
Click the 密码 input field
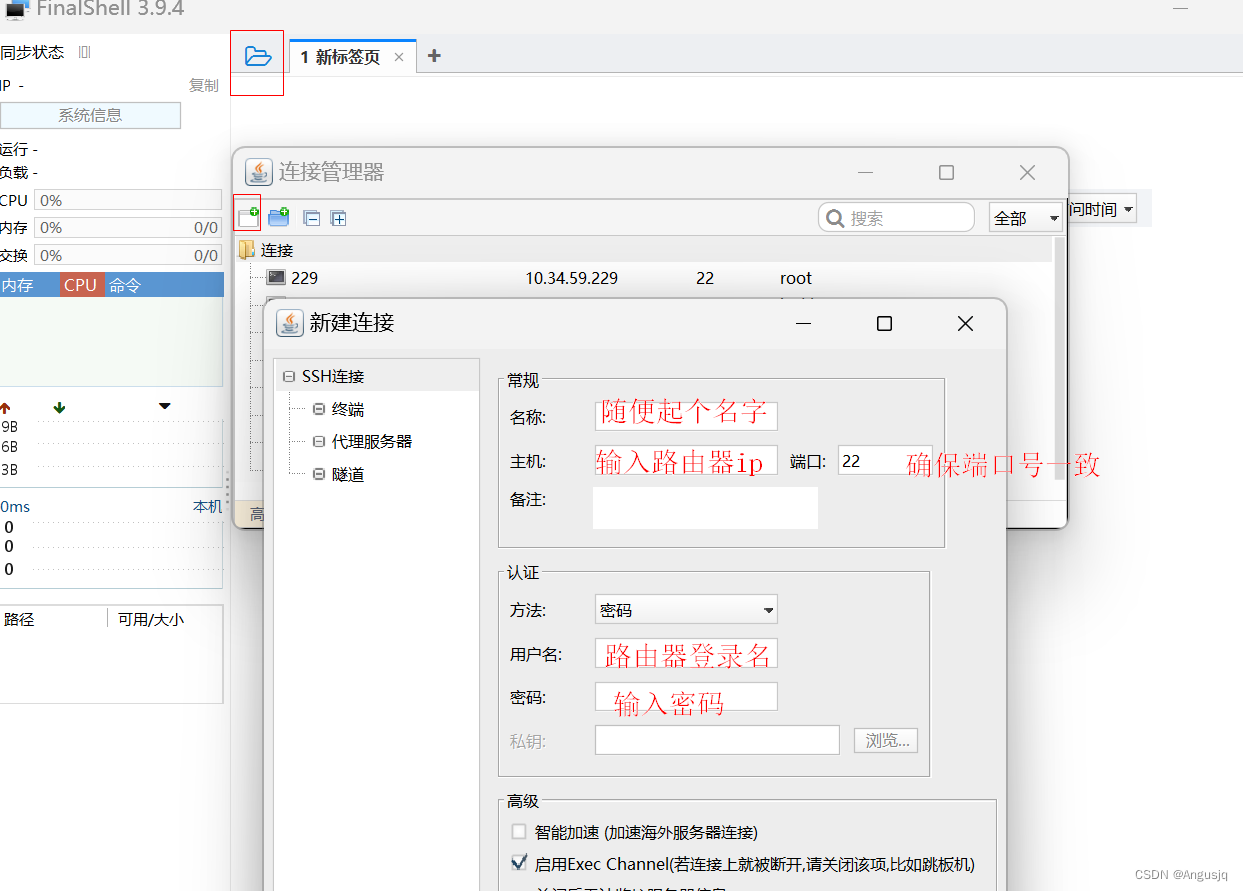(x=686, y=697)
